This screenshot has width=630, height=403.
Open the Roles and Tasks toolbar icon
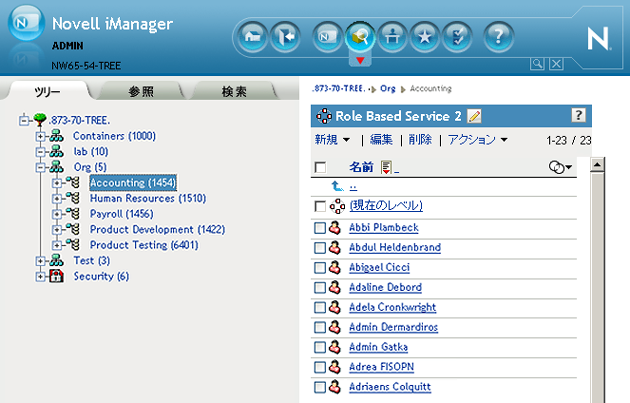coord(327,37)
